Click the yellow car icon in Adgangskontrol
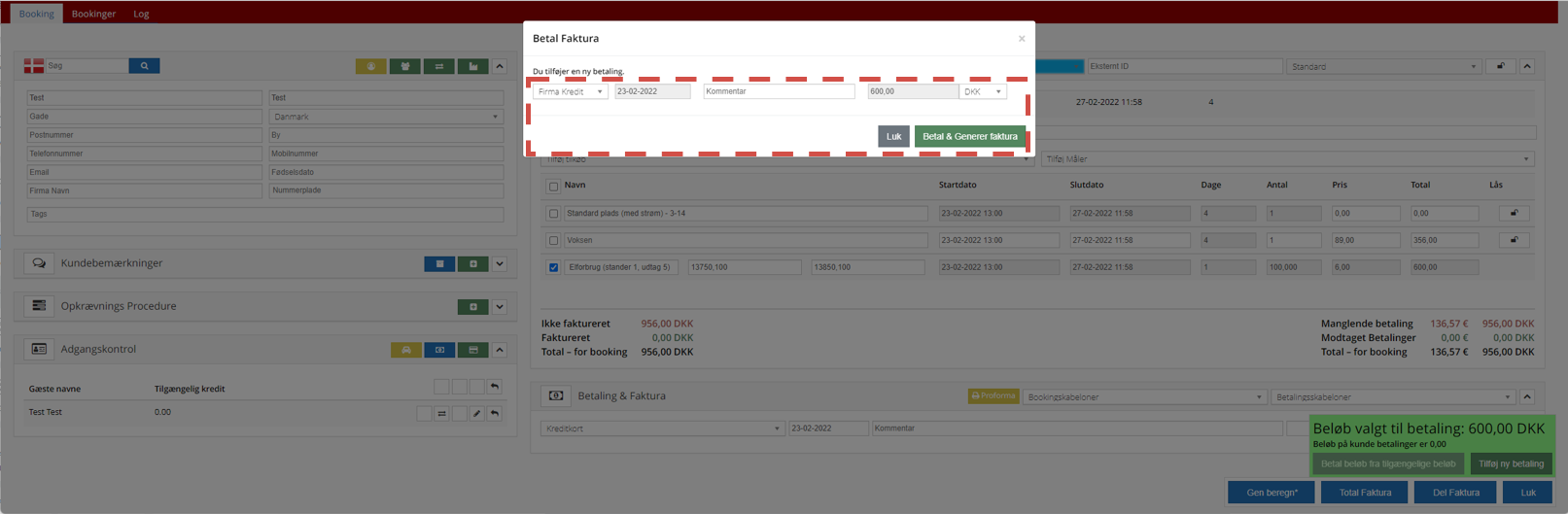This screenshot has width=1568, height=514. click(x=406, y=350)
